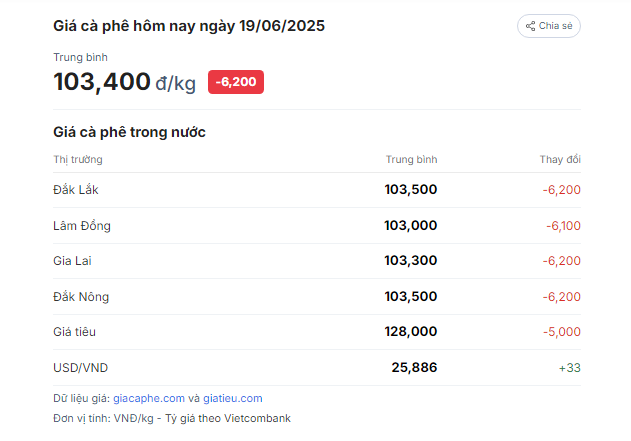631x441 pixels.
Task: Click the 25,886 exchange rate value
Action: click(414, 367)
